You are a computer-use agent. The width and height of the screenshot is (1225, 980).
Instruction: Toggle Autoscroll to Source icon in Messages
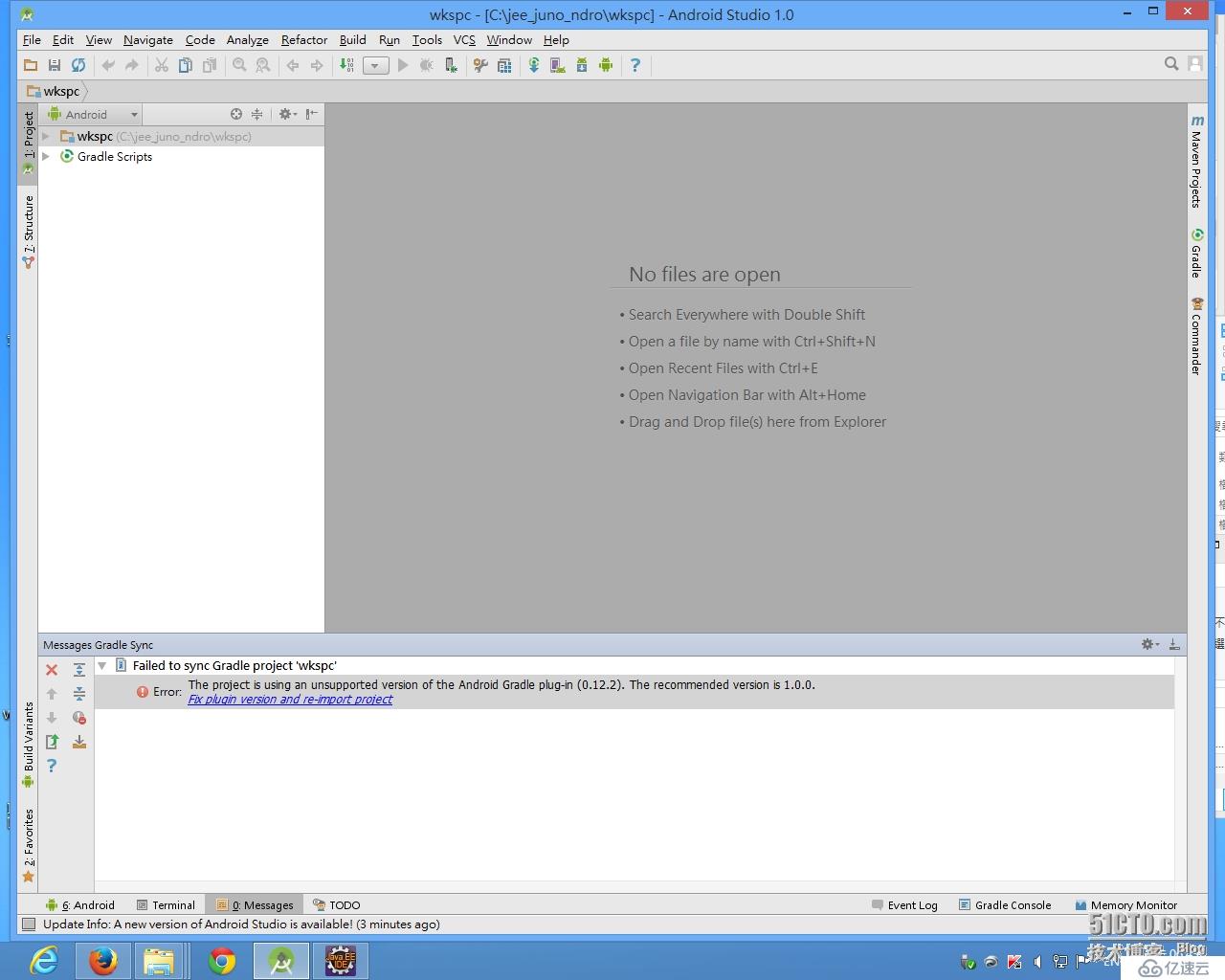79,742
